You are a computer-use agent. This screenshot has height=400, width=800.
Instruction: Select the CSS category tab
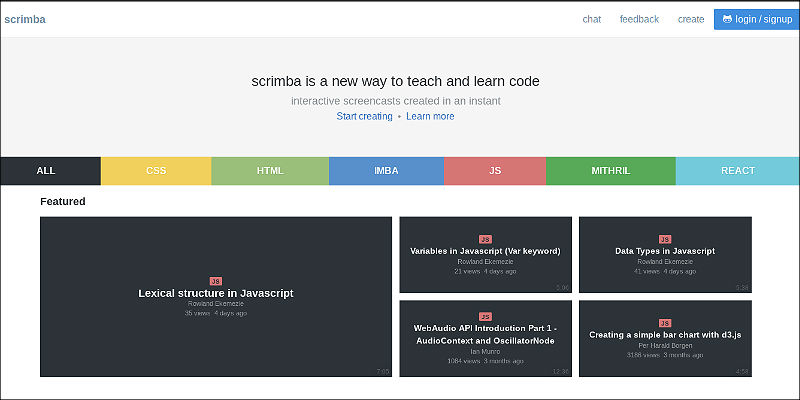(156, 171)
